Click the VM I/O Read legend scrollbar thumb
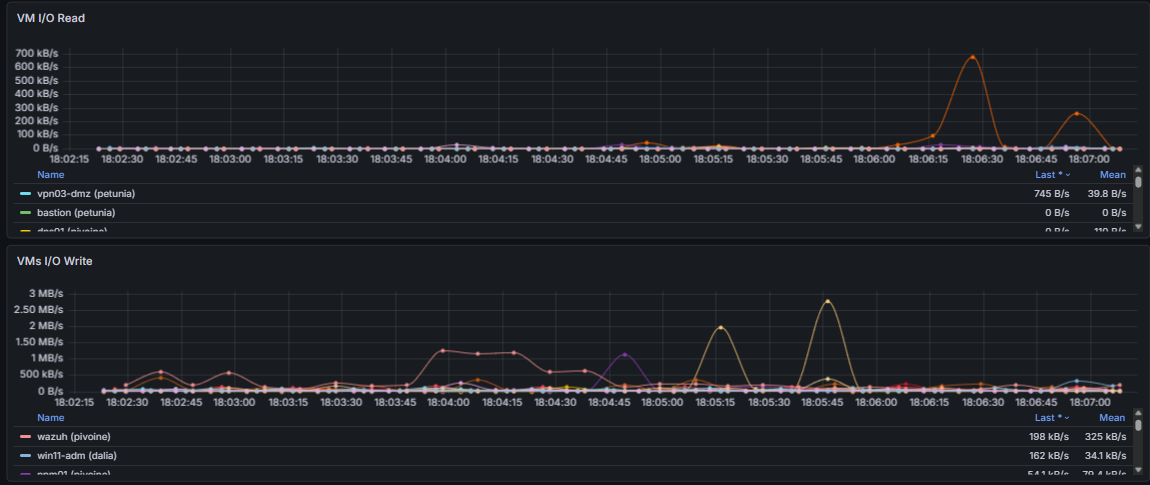 click(1138, 182)
